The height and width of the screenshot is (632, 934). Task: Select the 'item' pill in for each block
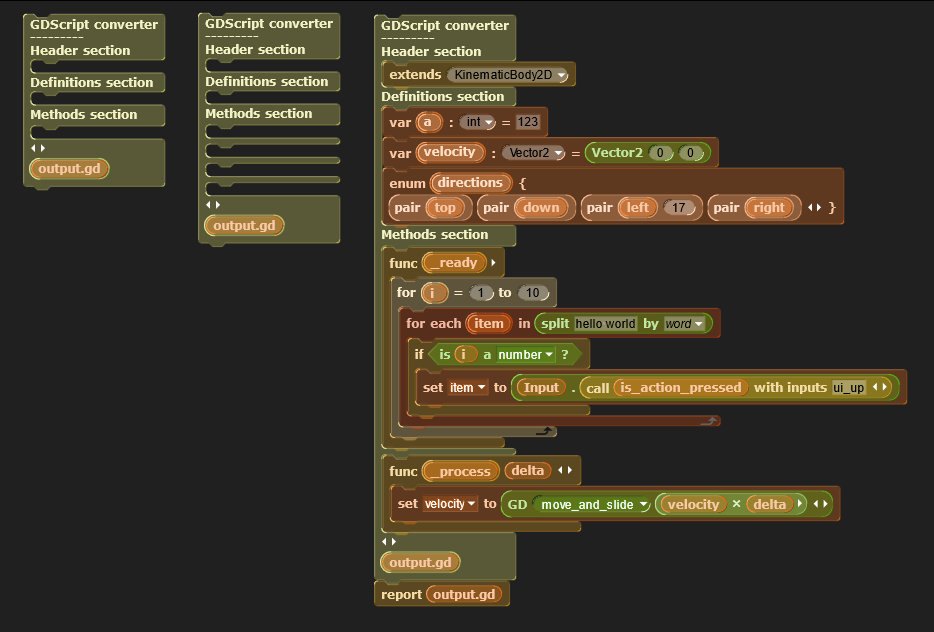click(x=489, y=323)
